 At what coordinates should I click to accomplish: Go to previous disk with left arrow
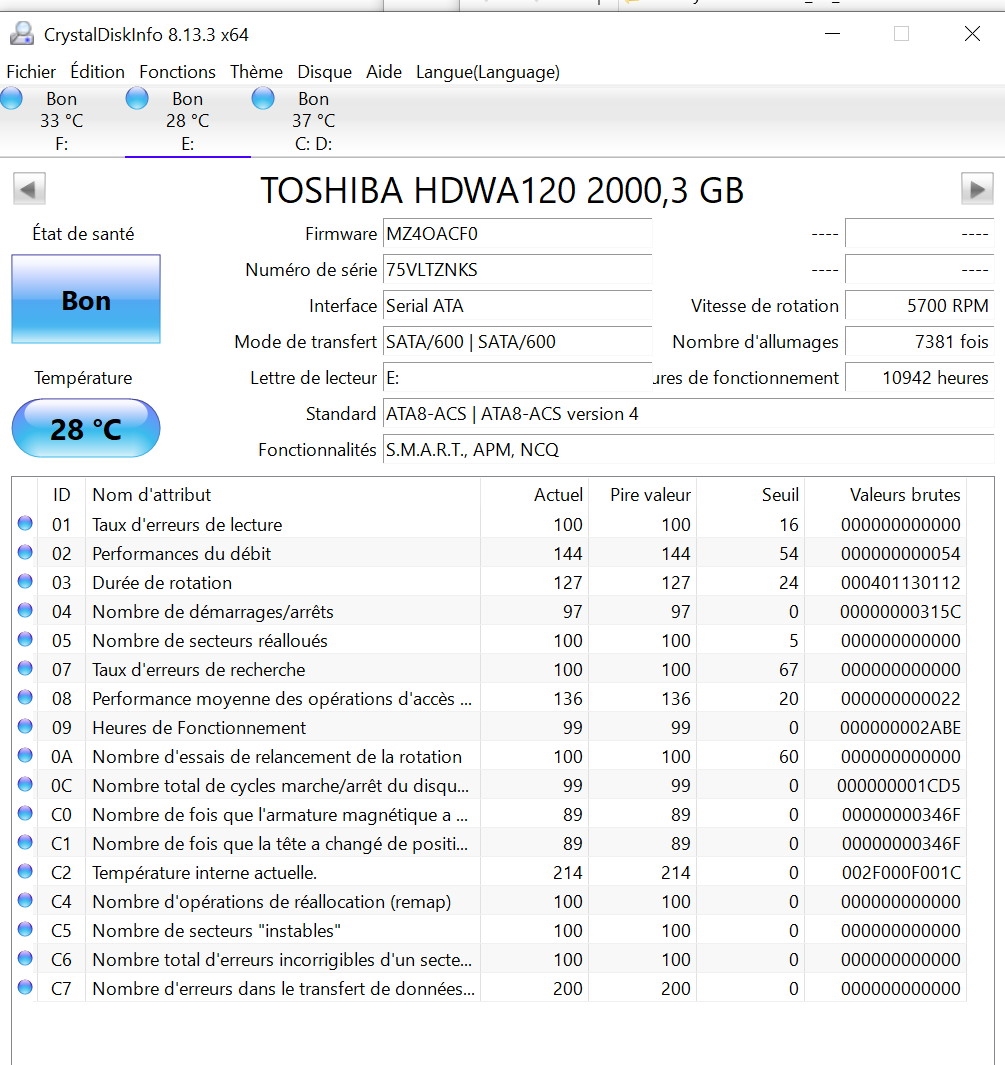click(x=29, y=189)
